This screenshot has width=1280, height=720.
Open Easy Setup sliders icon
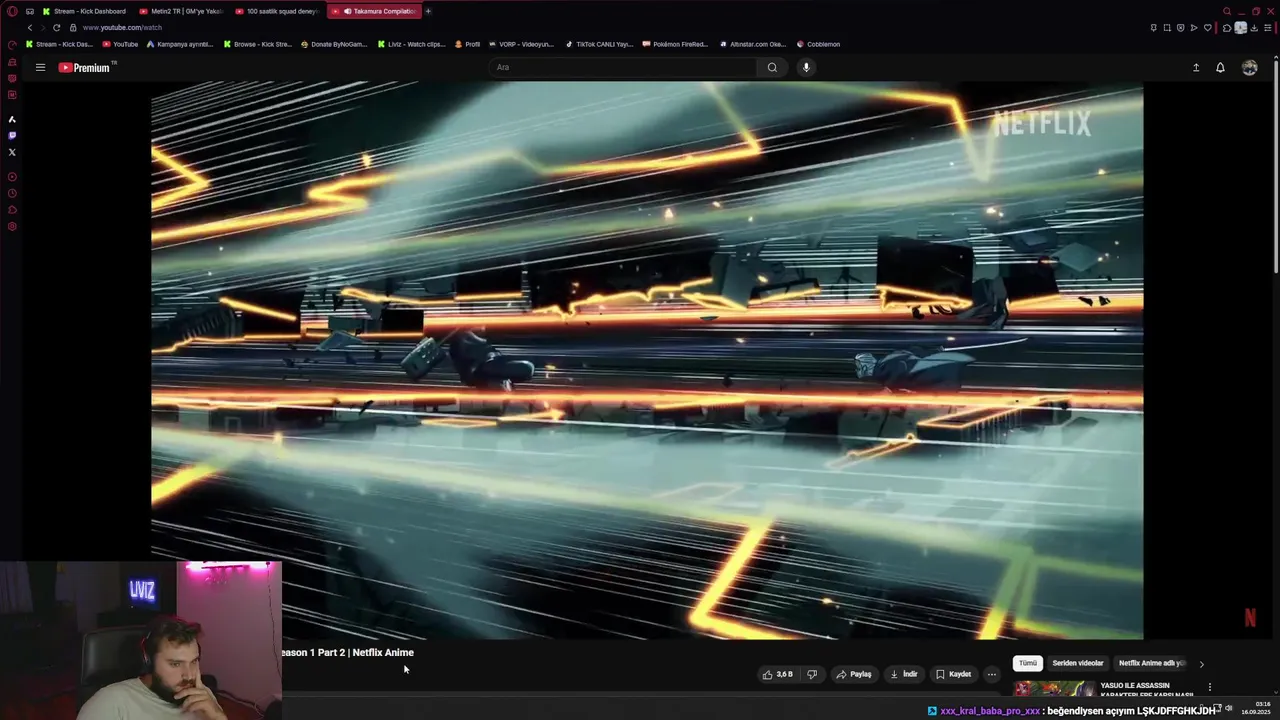[1268, 28]
